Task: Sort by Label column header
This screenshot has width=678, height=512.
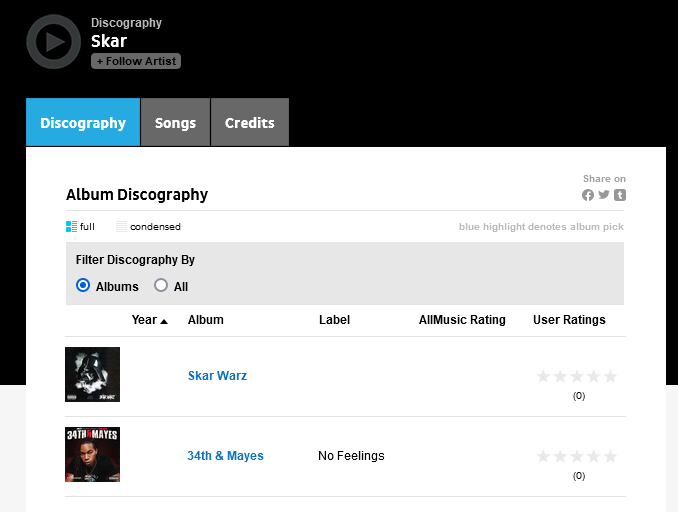Action: (334, 320)
